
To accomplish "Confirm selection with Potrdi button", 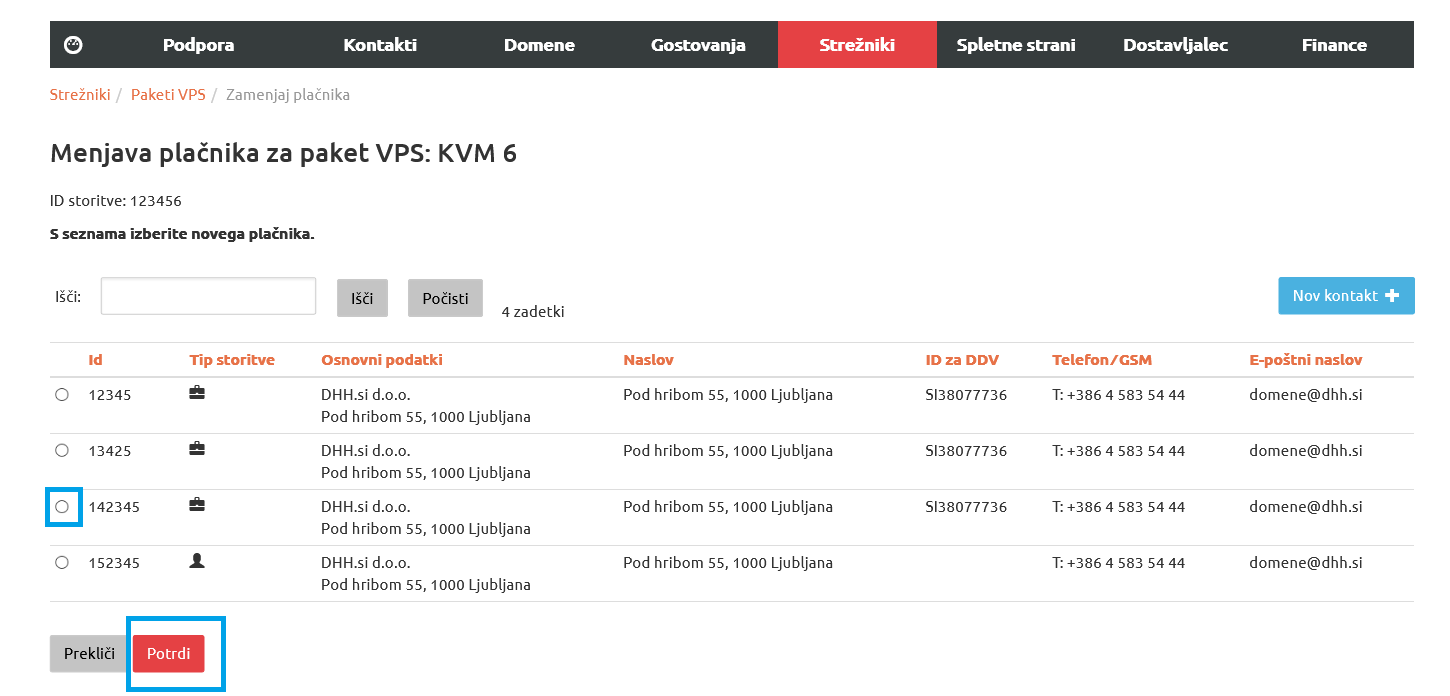I will click(169, 654).
